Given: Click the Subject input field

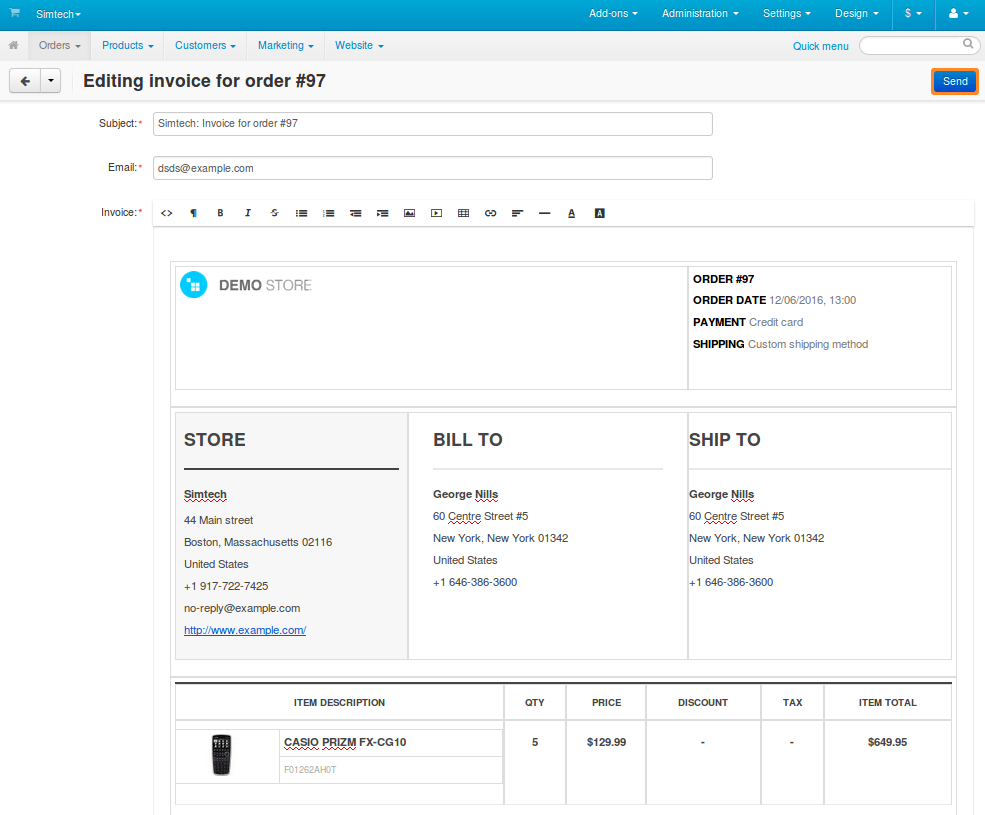Looking at the screenshot, I should point(433,124).
